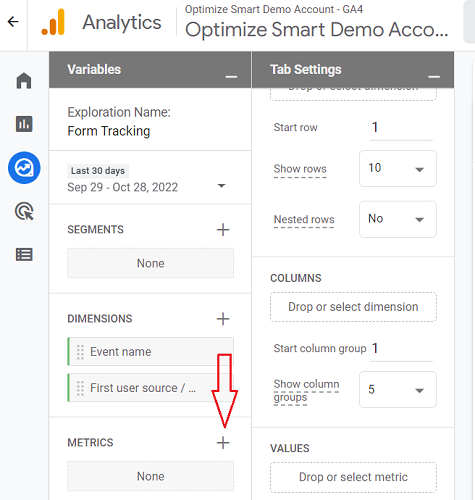Select the Event name dimension
The width and height of the screenshot is (475, 500).
(x=151, y=352)
